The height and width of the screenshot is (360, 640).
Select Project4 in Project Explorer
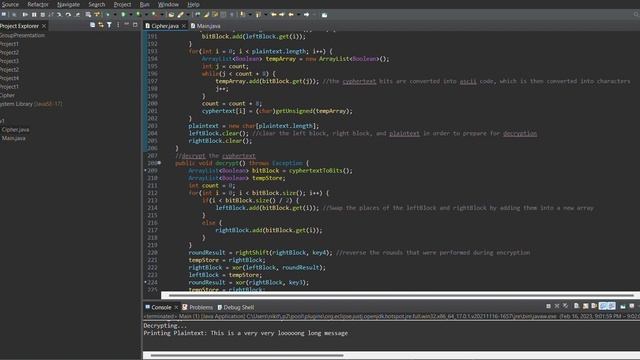point(9,78)
